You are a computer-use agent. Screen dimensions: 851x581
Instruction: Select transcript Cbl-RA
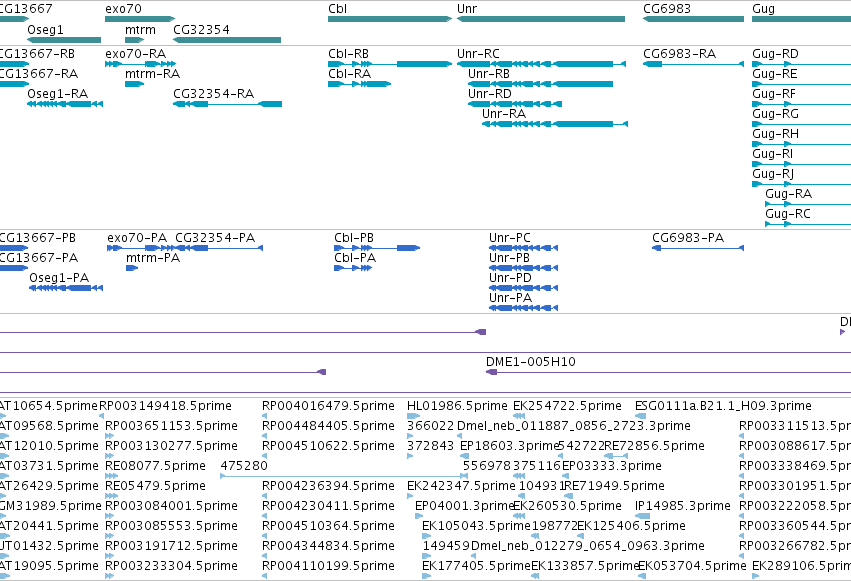coord(359,84)
